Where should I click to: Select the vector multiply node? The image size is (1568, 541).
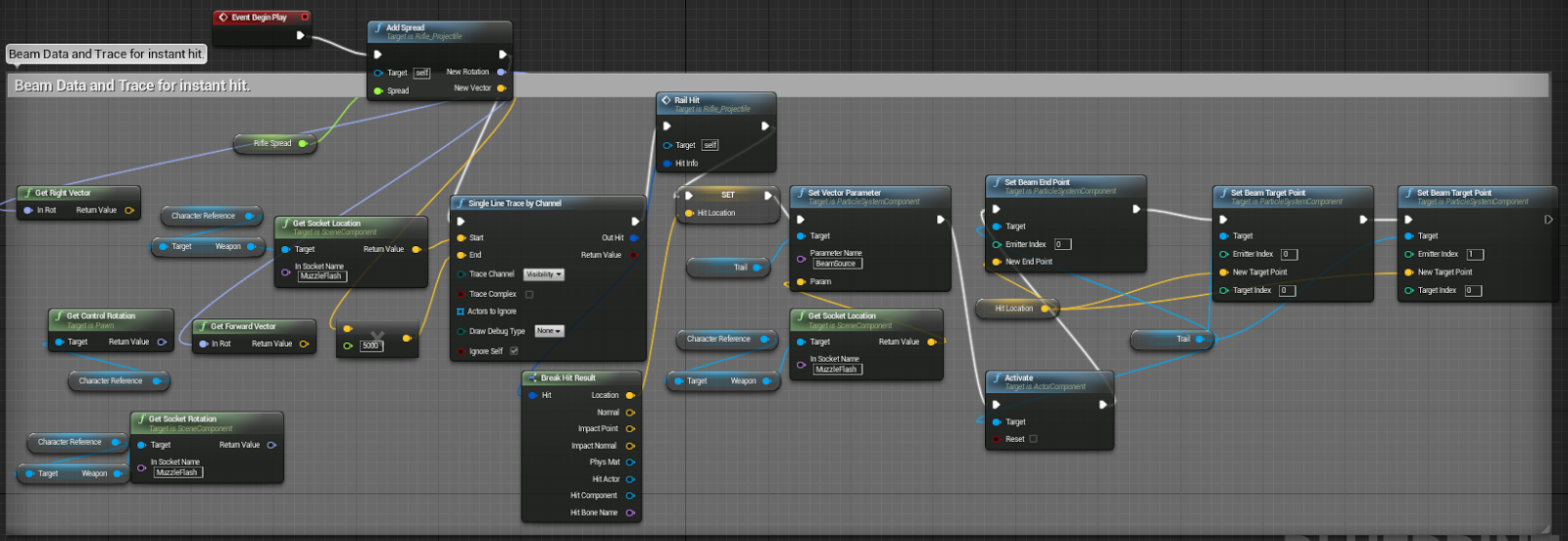pyautogui.click(x=377, y=338)
